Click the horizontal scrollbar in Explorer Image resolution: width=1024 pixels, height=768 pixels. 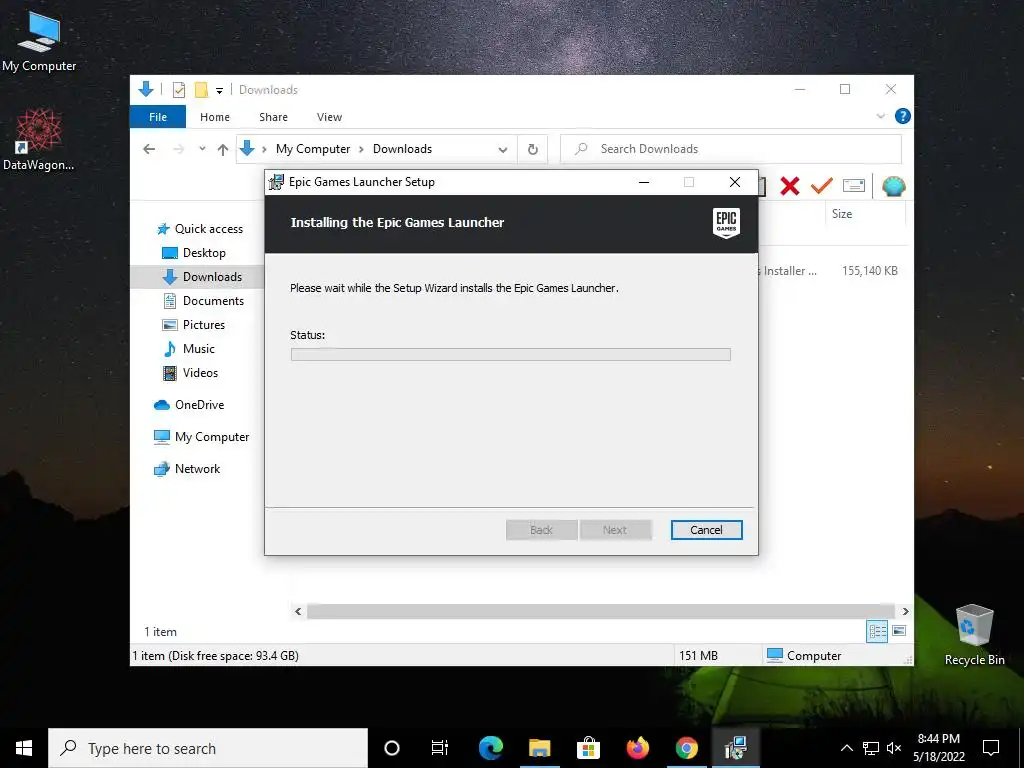[600, 611]
